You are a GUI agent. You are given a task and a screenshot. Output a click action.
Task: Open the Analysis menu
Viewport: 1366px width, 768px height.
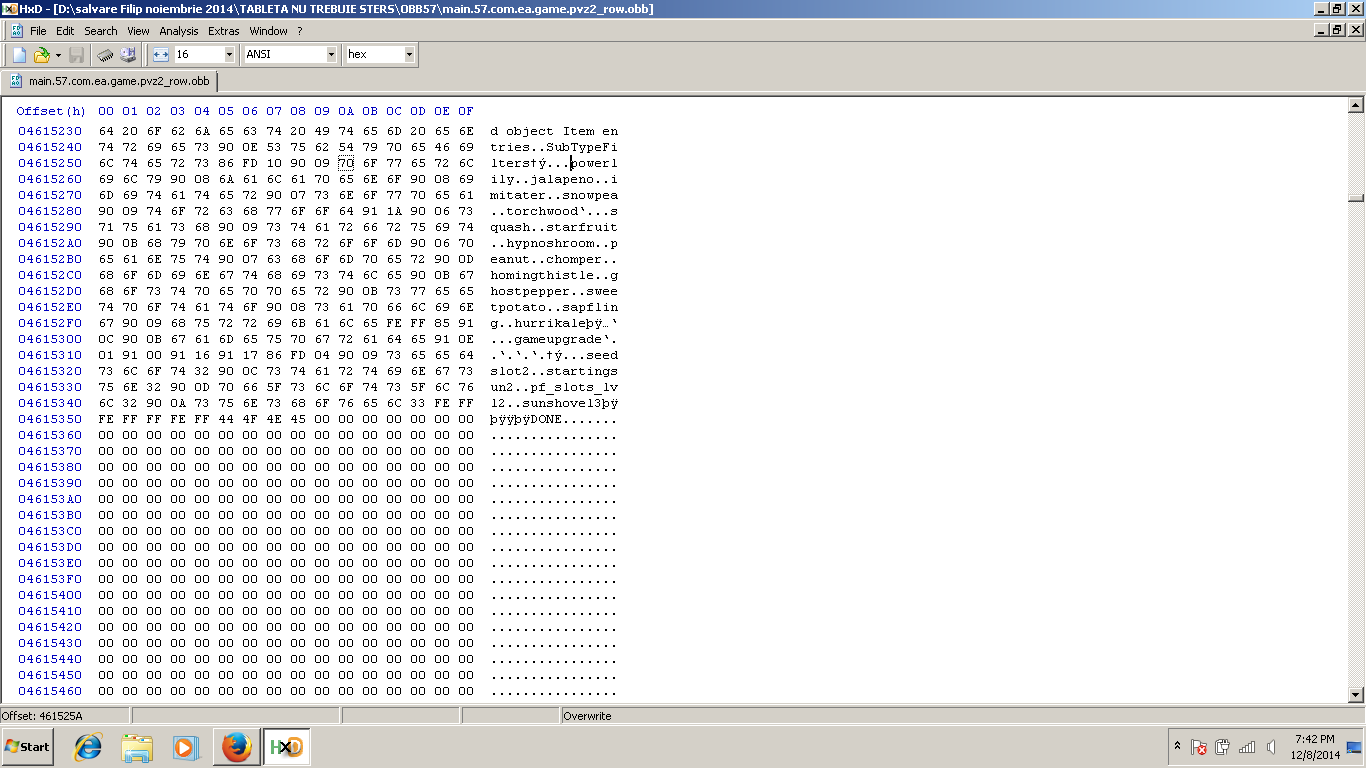[x=179, y=31]
